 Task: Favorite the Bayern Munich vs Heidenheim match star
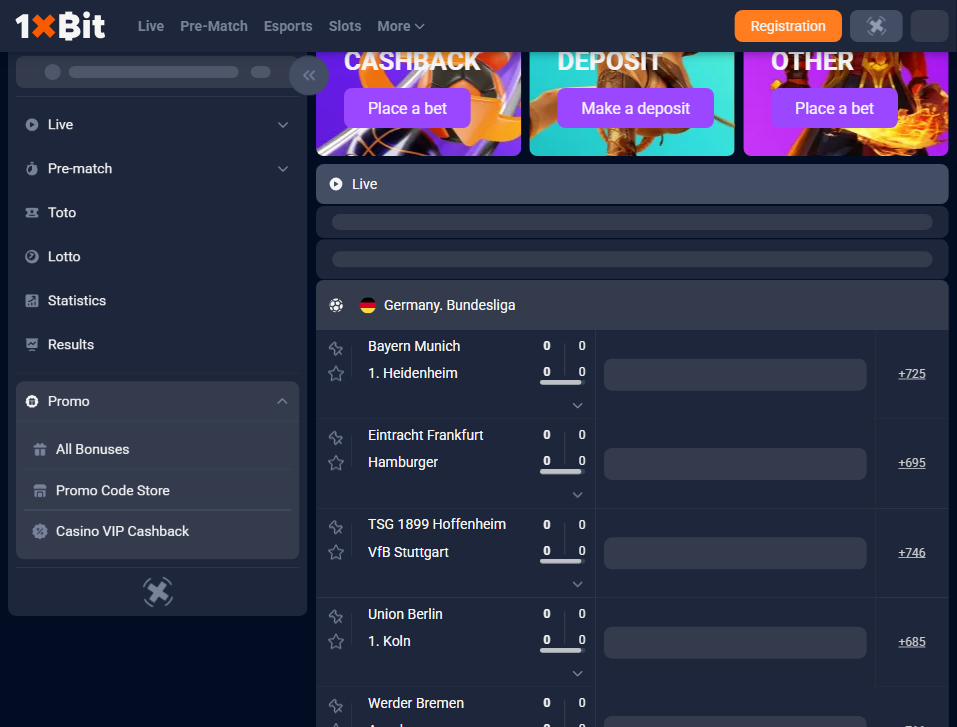[x=336, y=374]
